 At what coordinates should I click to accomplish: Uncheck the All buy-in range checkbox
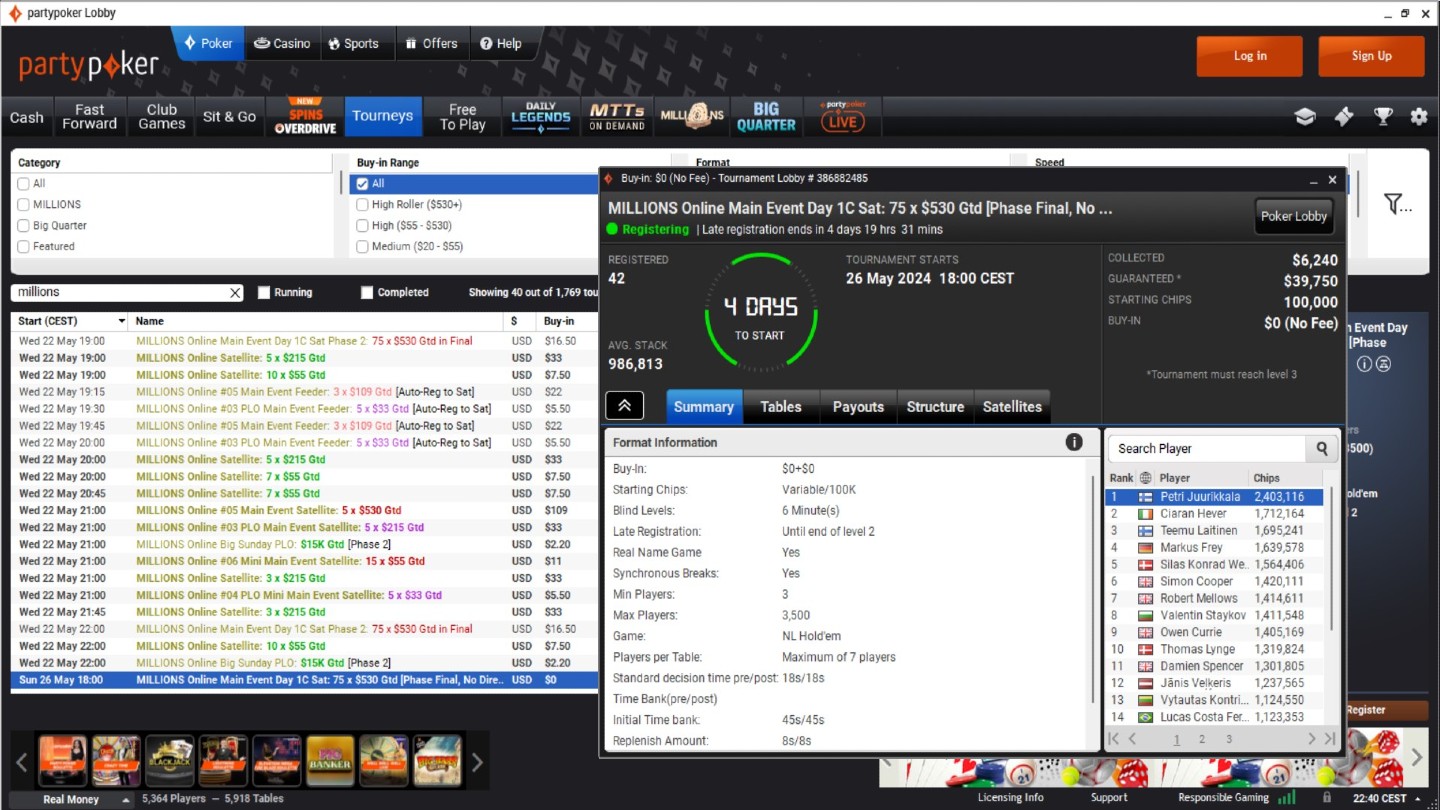coord(362,184)
